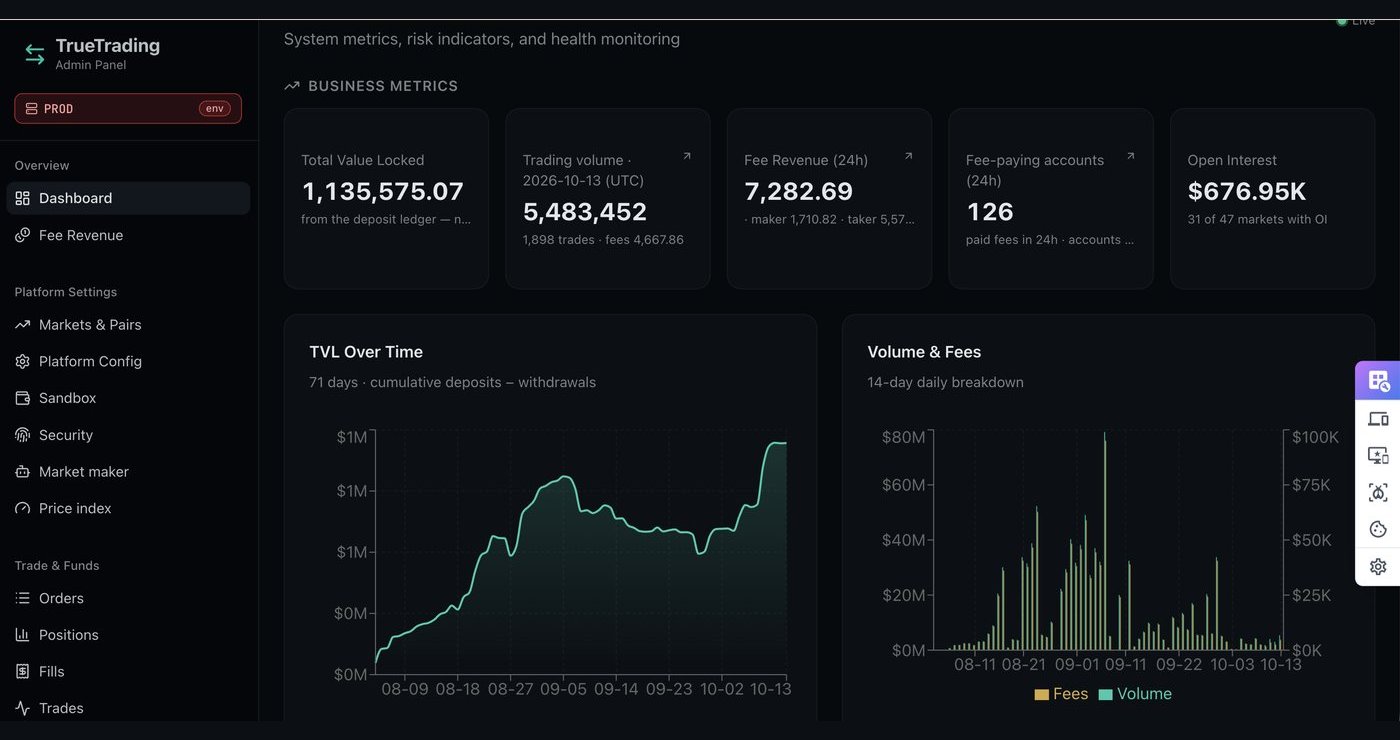Open the Orders page

pyautogui.click(x=128, y=598)
